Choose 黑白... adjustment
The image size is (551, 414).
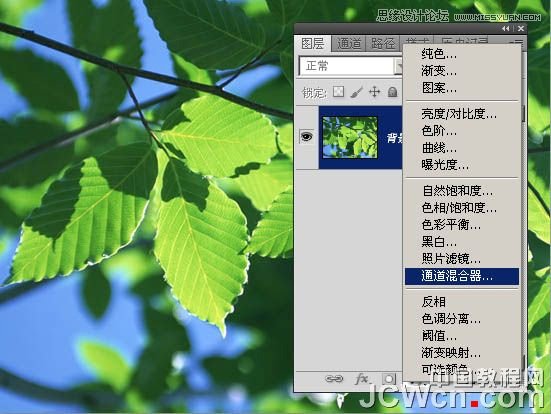pyautogui.click(x=462, y=242)
